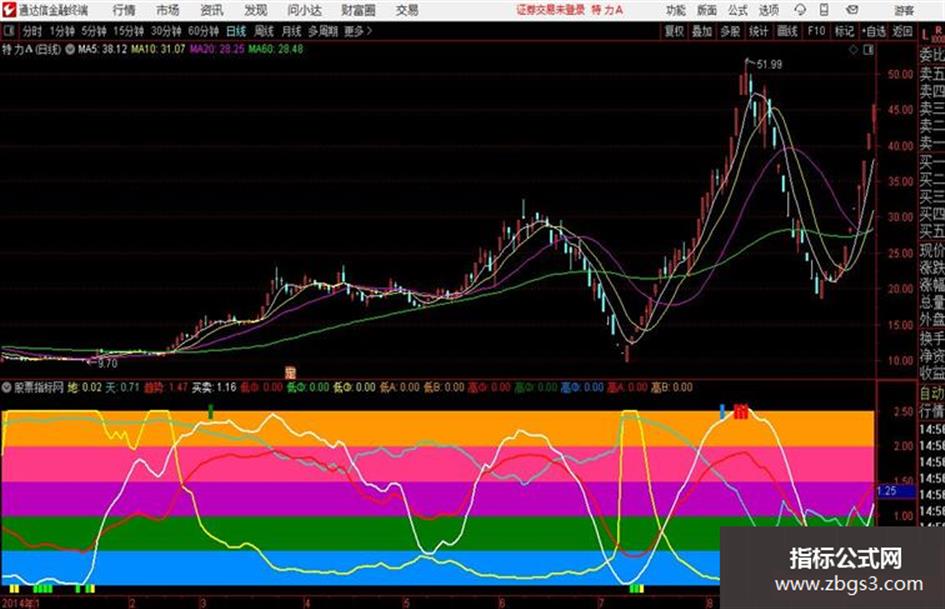The width and height of the screenshot is (945, 609).
Task: Click the 买卖: 1.16 indicator value
Action: coord(214,387)
